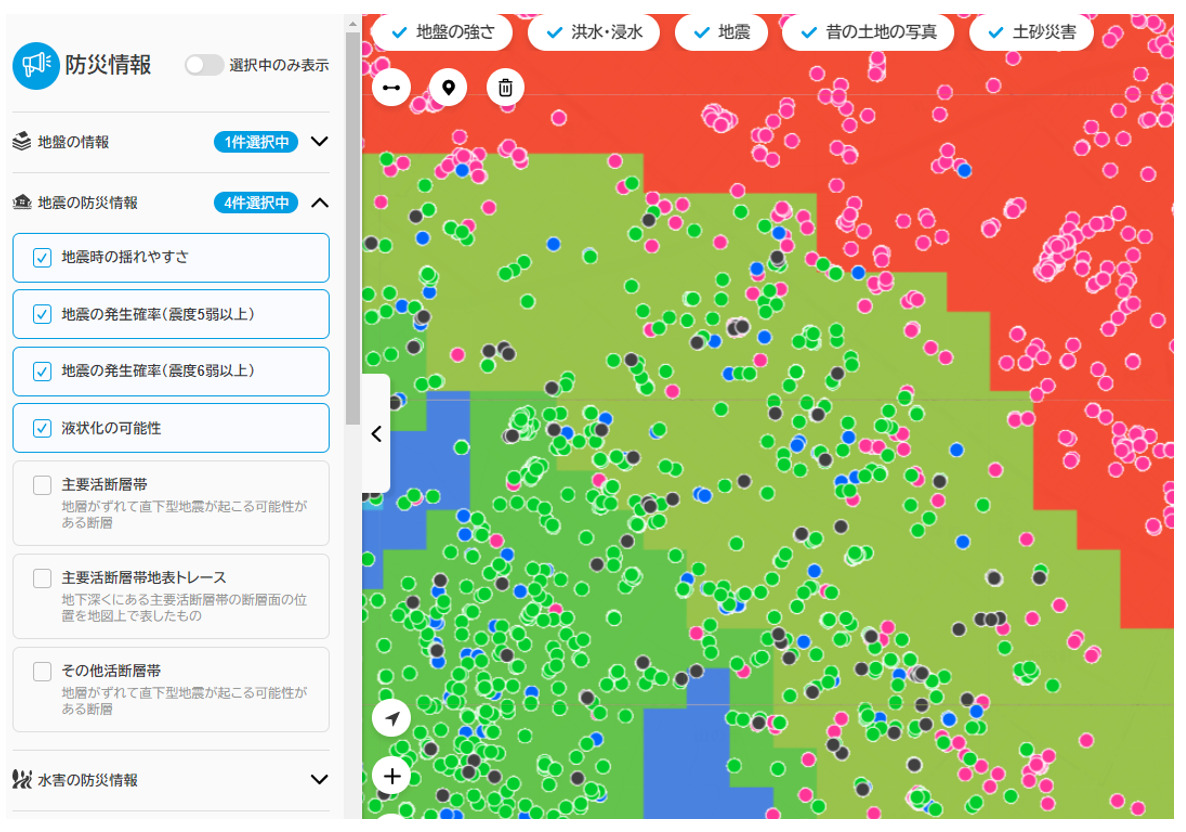
Task: Click the sidebar vertical scrollbar
Action: 352,230
